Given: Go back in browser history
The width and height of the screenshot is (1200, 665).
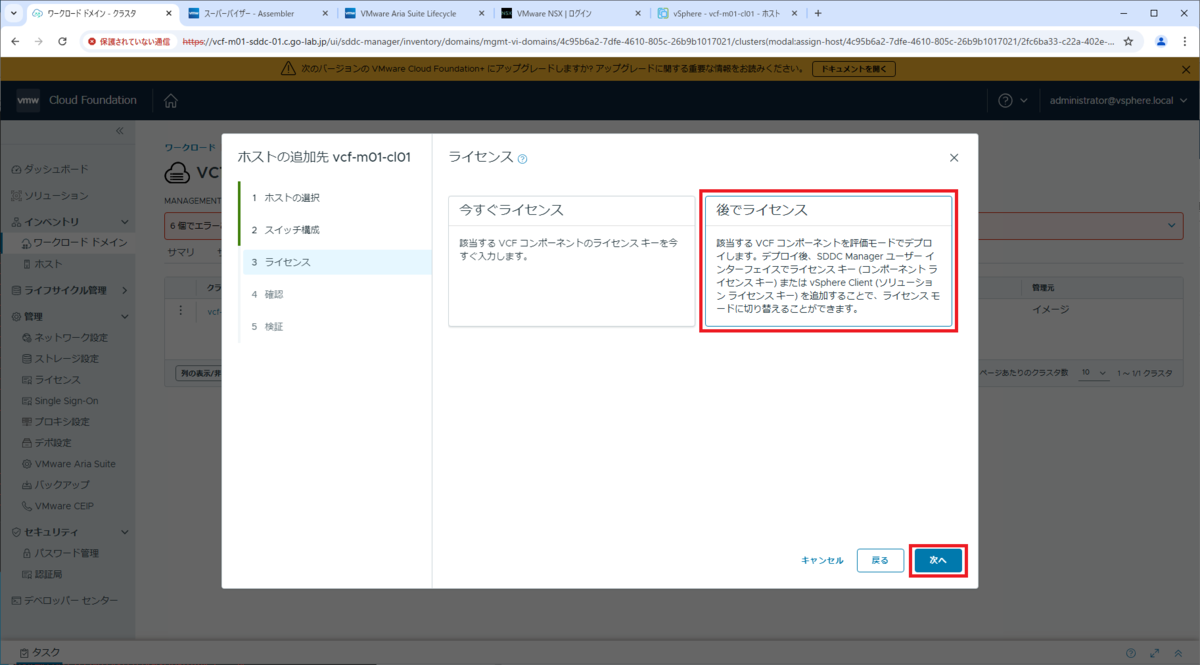Looking at the screenshot, I should click(14, 42).
